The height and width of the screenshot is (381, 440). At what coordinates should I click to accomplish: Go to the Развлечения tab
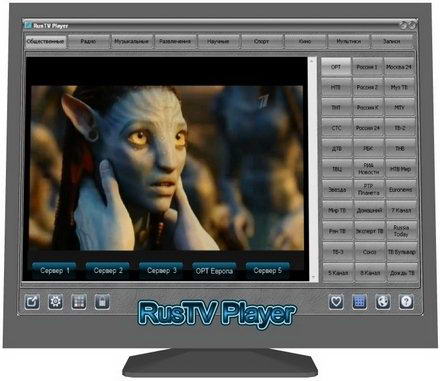[175, 42]
